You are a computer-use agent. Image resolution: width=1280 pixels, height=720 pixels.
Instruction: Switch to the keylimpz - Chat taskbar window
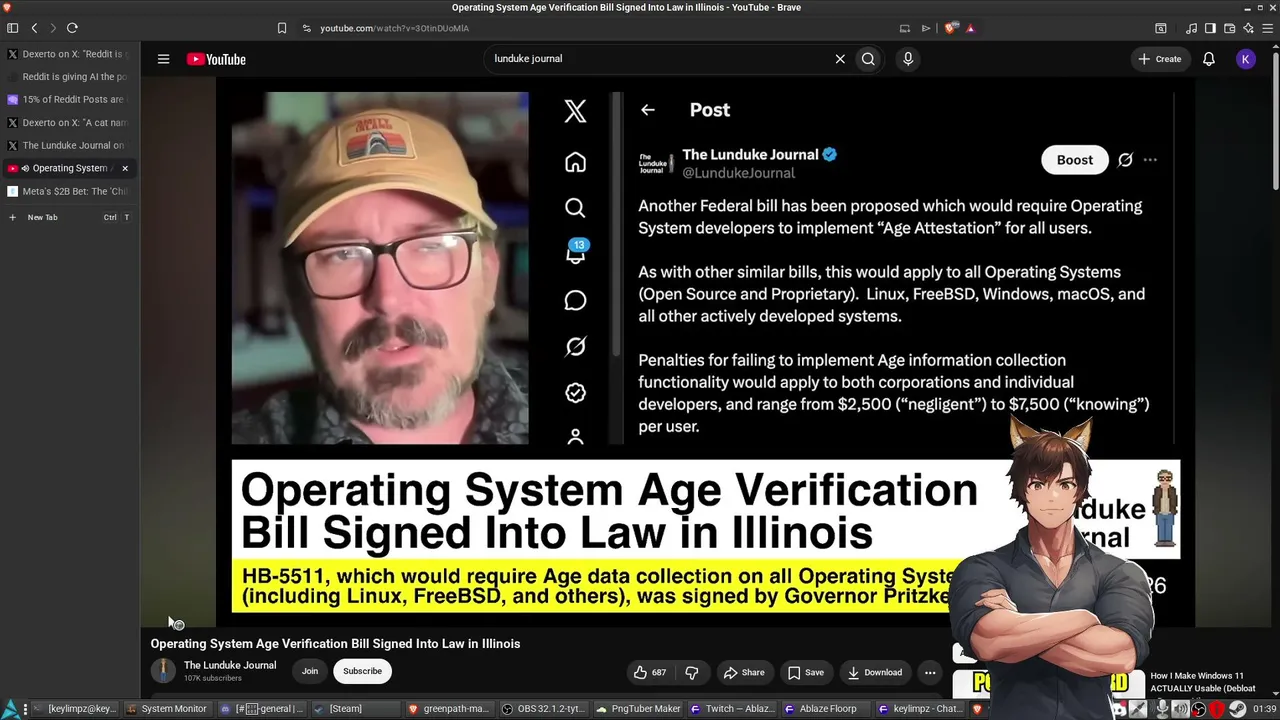pos(920,709)
